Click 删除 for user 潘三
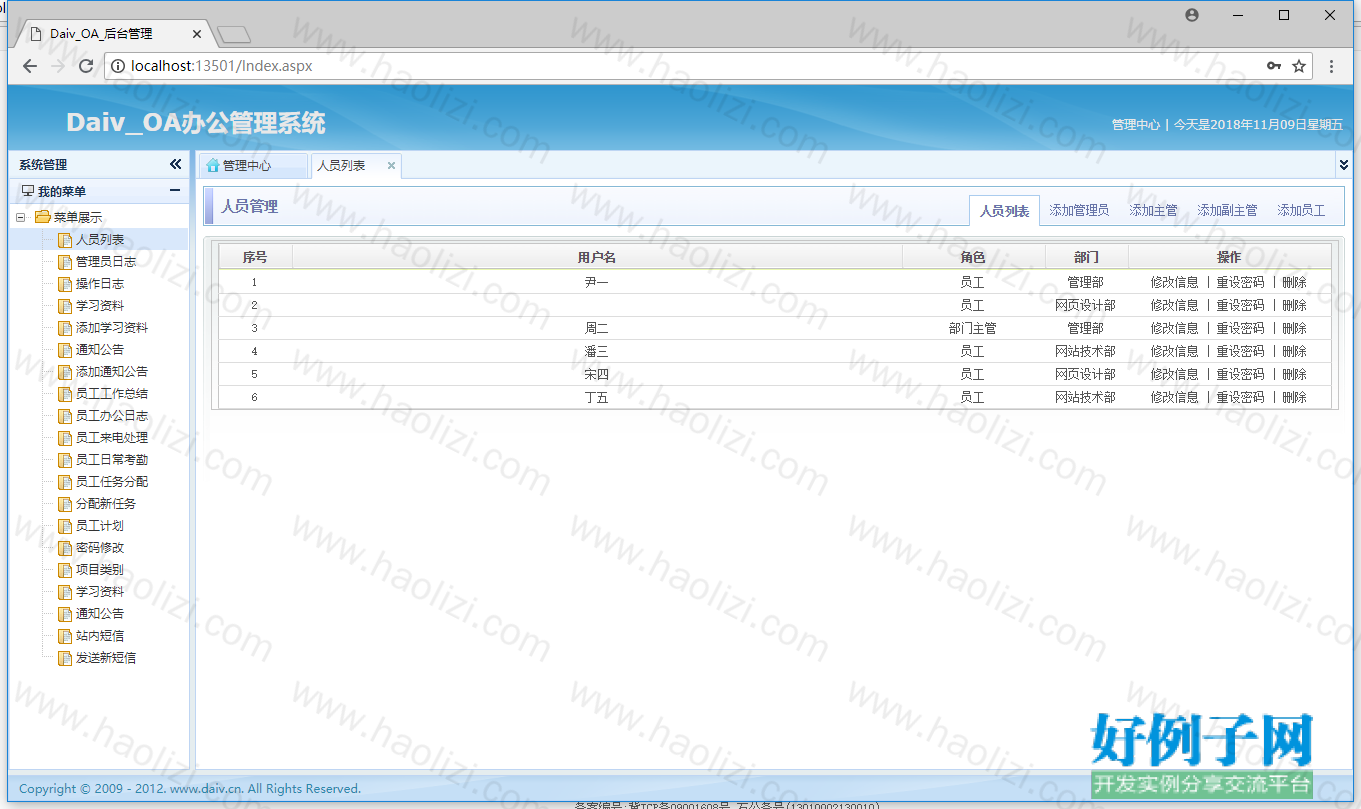 [1294, 351]
